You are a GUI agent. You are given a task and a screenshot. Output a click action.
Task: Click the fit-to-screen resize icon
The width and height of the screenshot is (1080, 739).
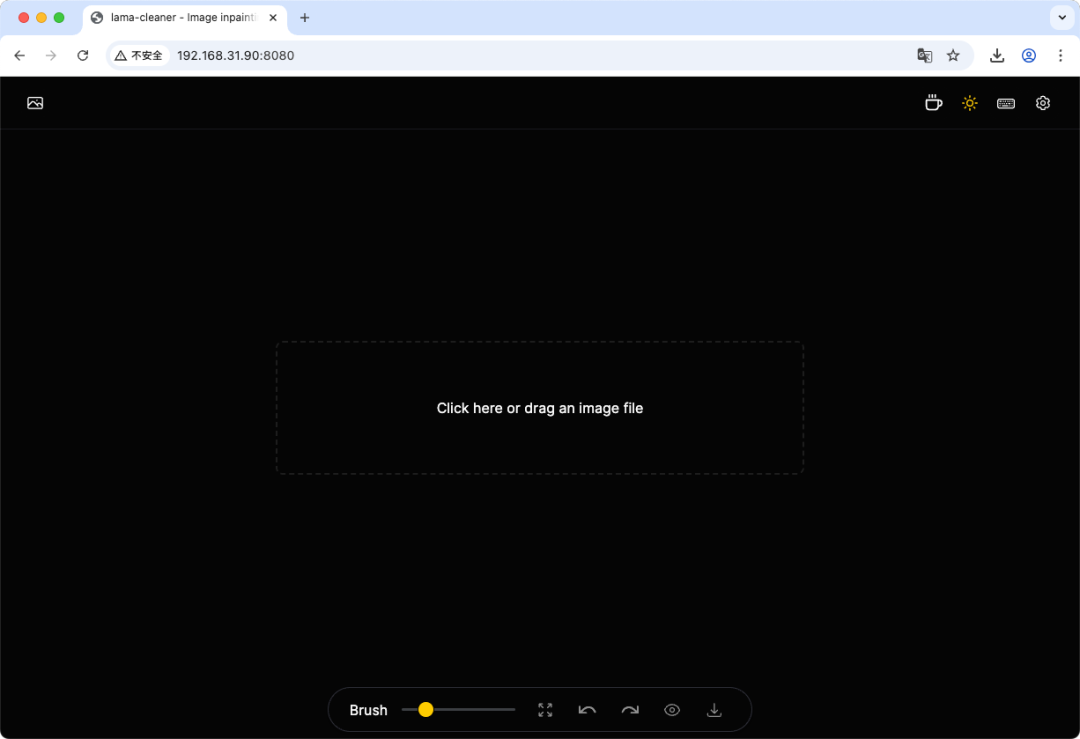[545, 709]
